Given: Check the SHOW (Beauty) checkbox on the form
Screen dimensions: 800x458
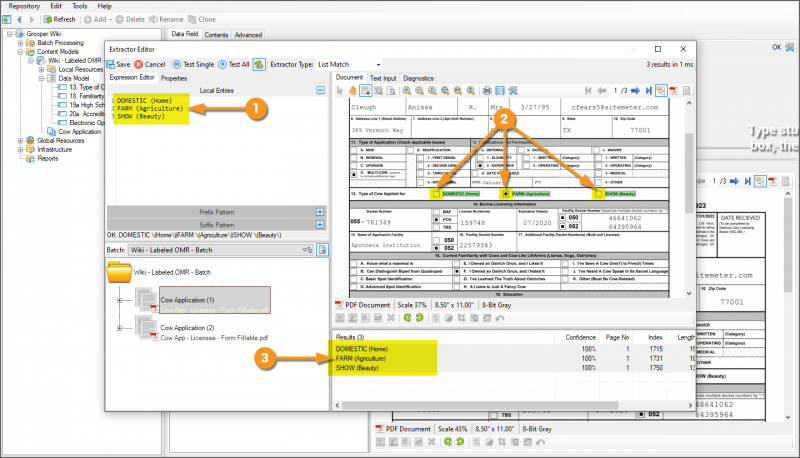Looking at the screenshot, I should tap(599, 194).
